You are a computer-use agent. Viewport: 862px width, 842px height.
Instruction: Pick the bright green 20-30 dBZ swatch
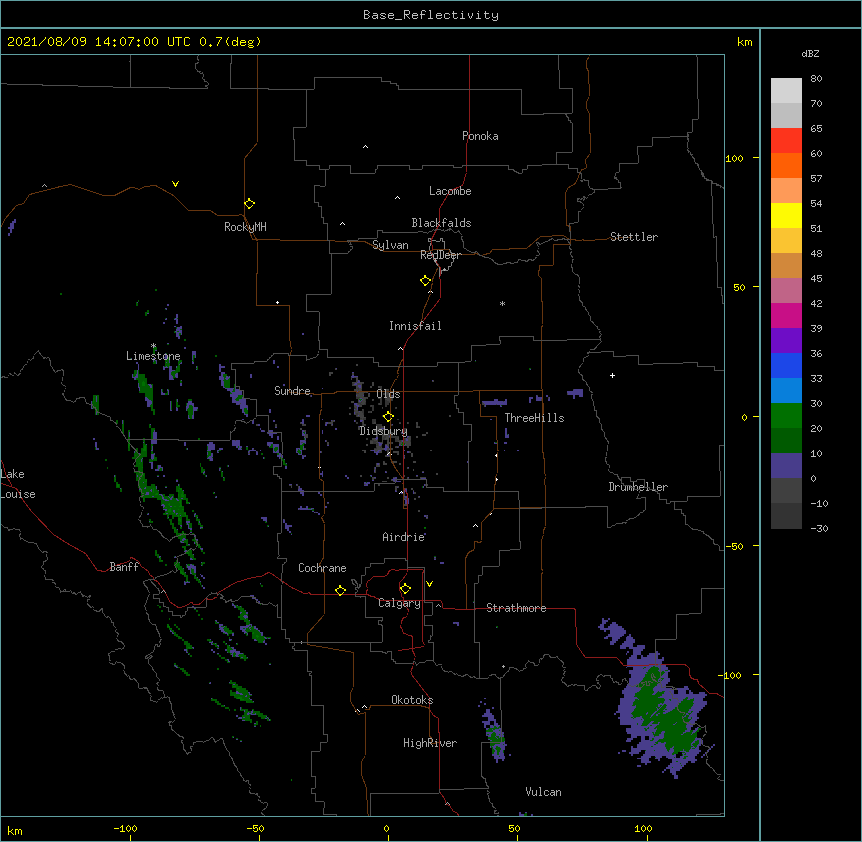click(x=786, y=416)
